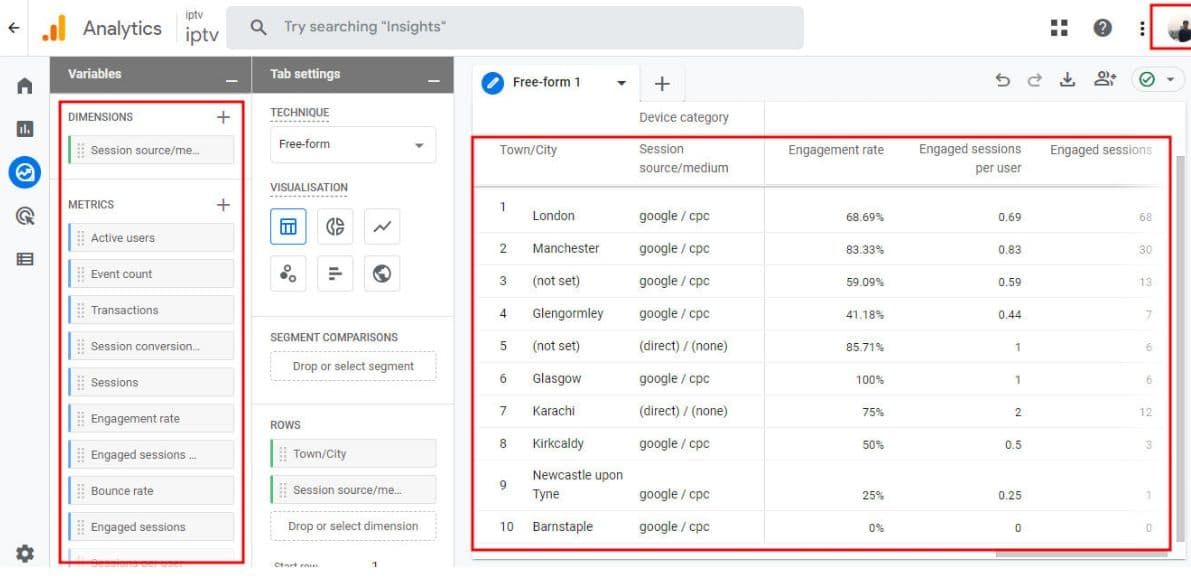The image size is (1191, 583).
Task: Share exploration with people icon
Action: [x=1104, y=79]
